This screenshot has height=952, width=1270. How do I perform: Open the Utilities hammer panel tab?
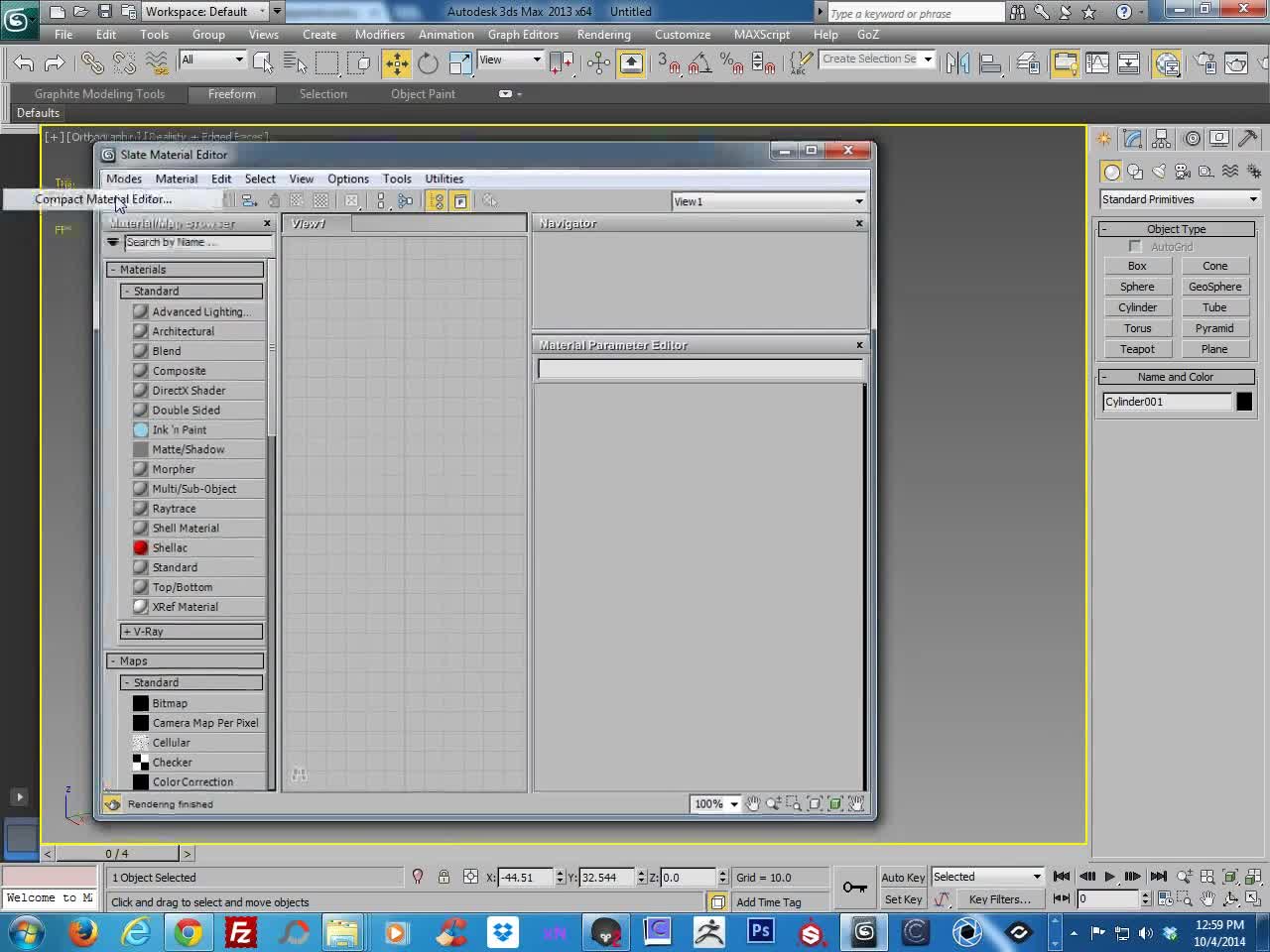tap(1248, 139)
